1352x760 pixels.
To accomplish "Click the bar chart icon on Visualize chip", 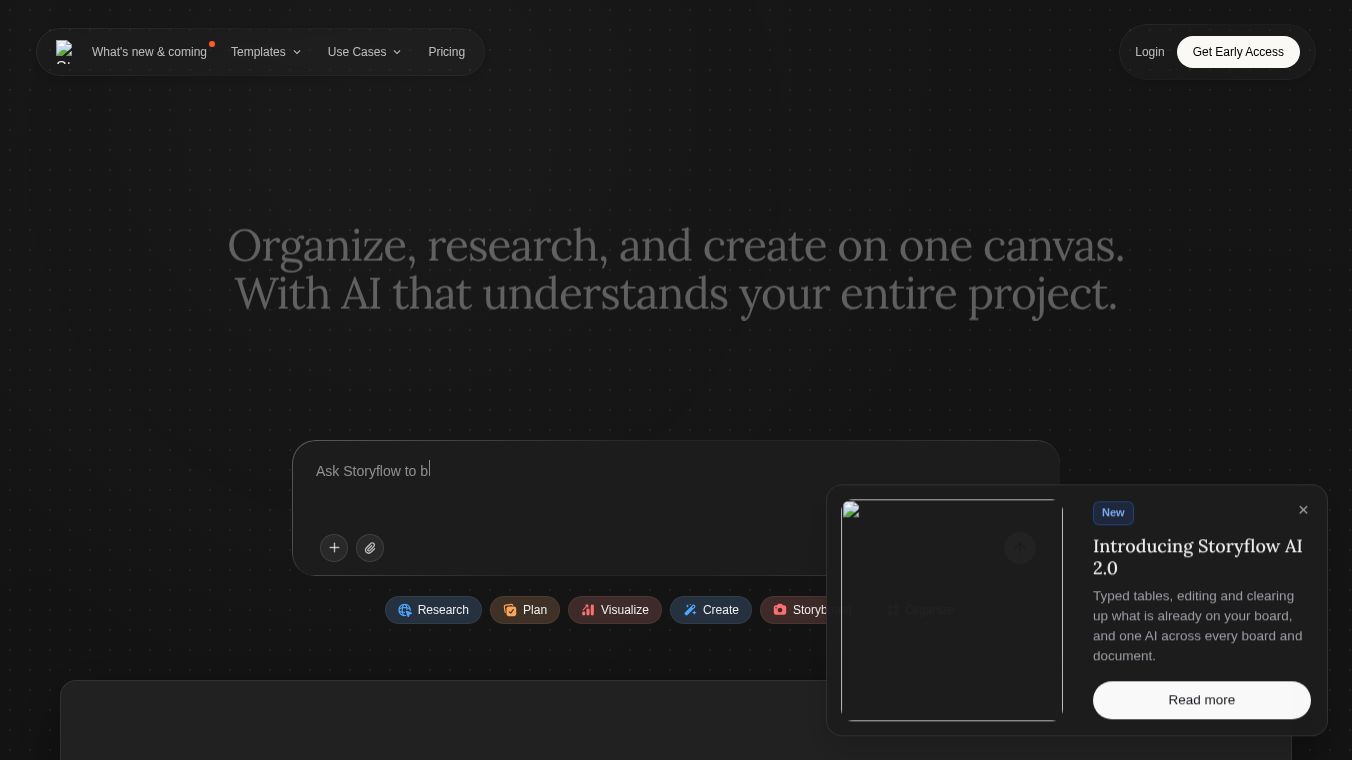I will (588, 610).
